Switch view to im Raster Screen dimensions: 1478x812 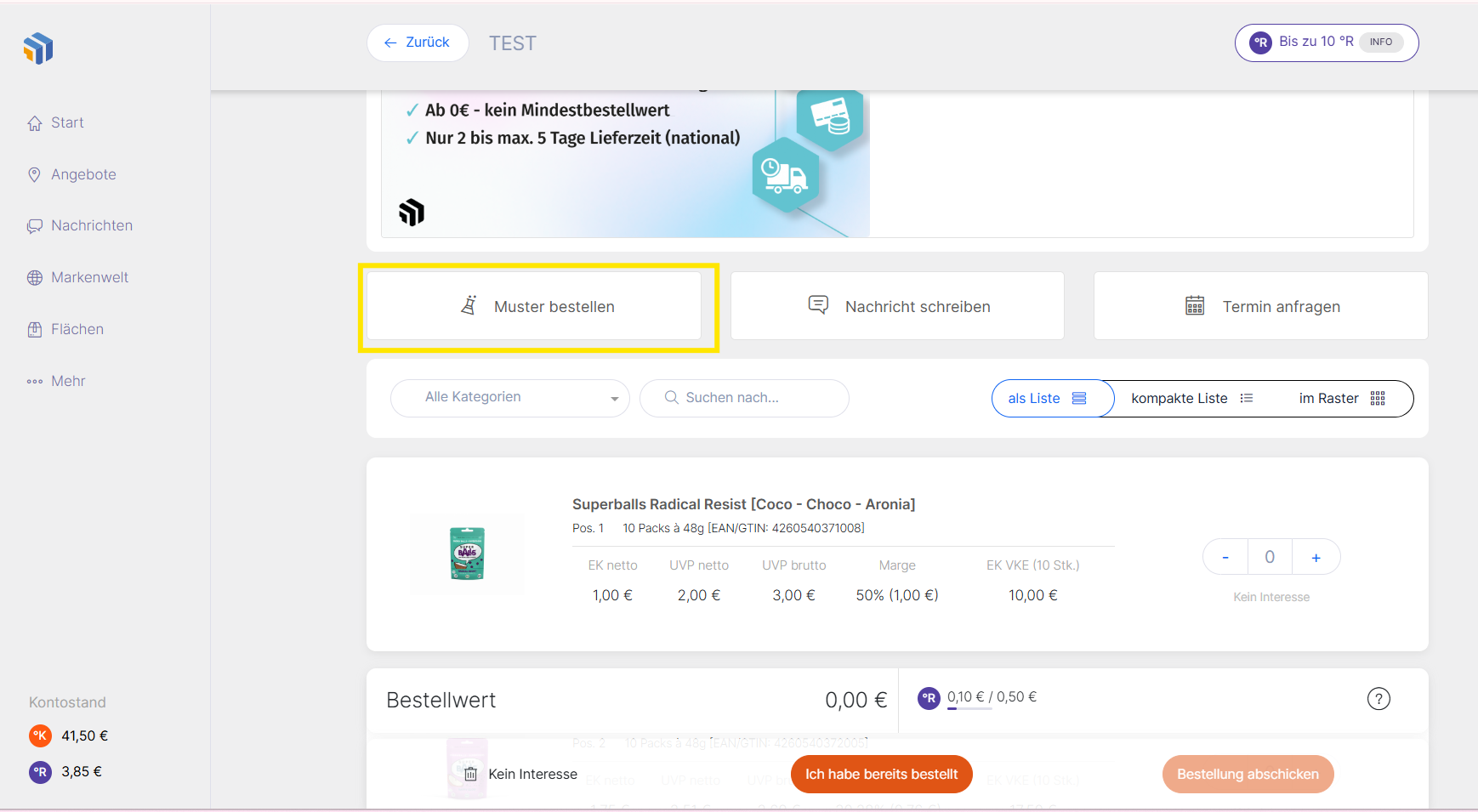tap(1341, 399)
